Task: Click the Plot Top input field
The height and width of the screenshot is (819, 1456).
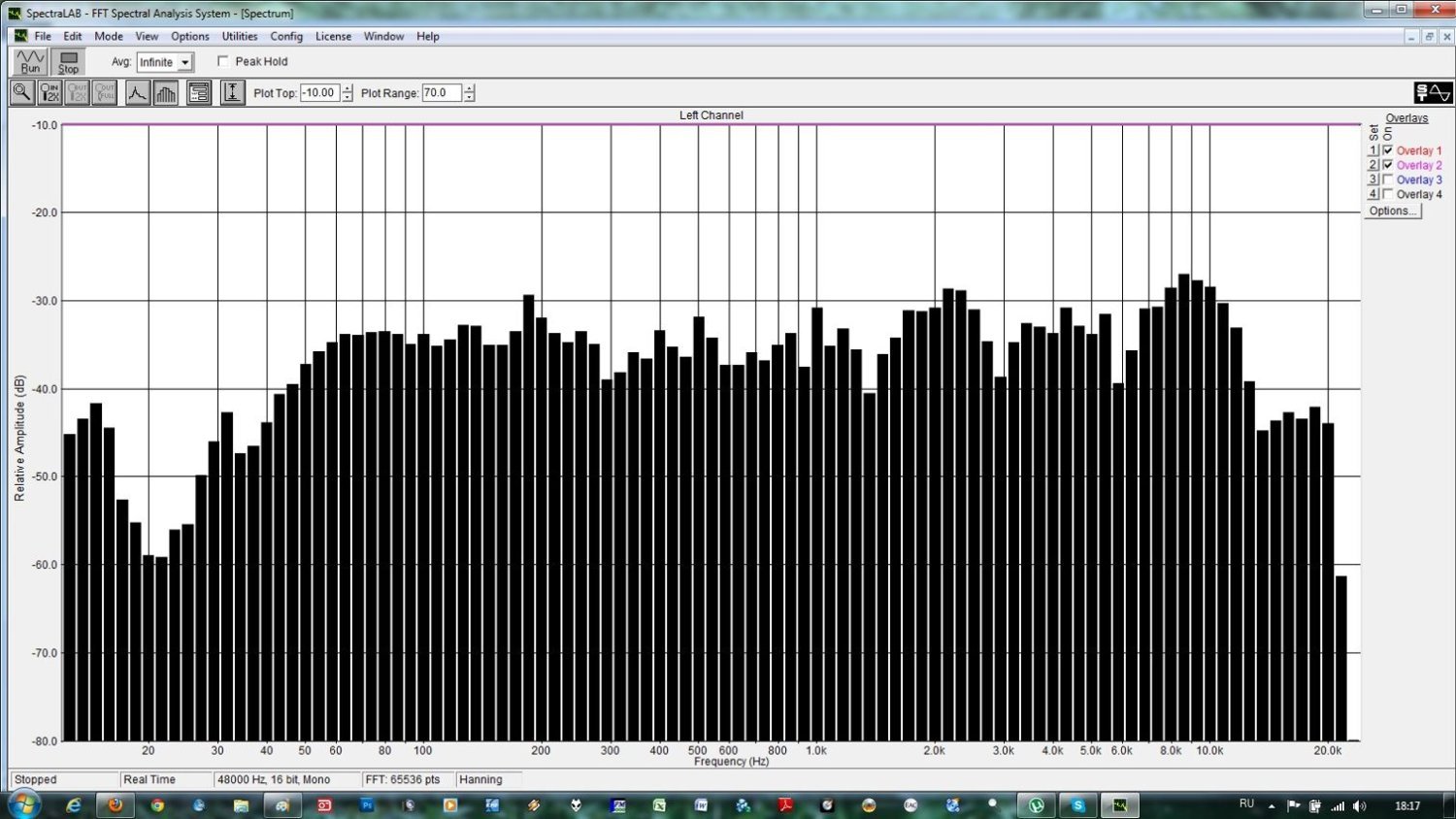Action: click(x=319, y=93)
